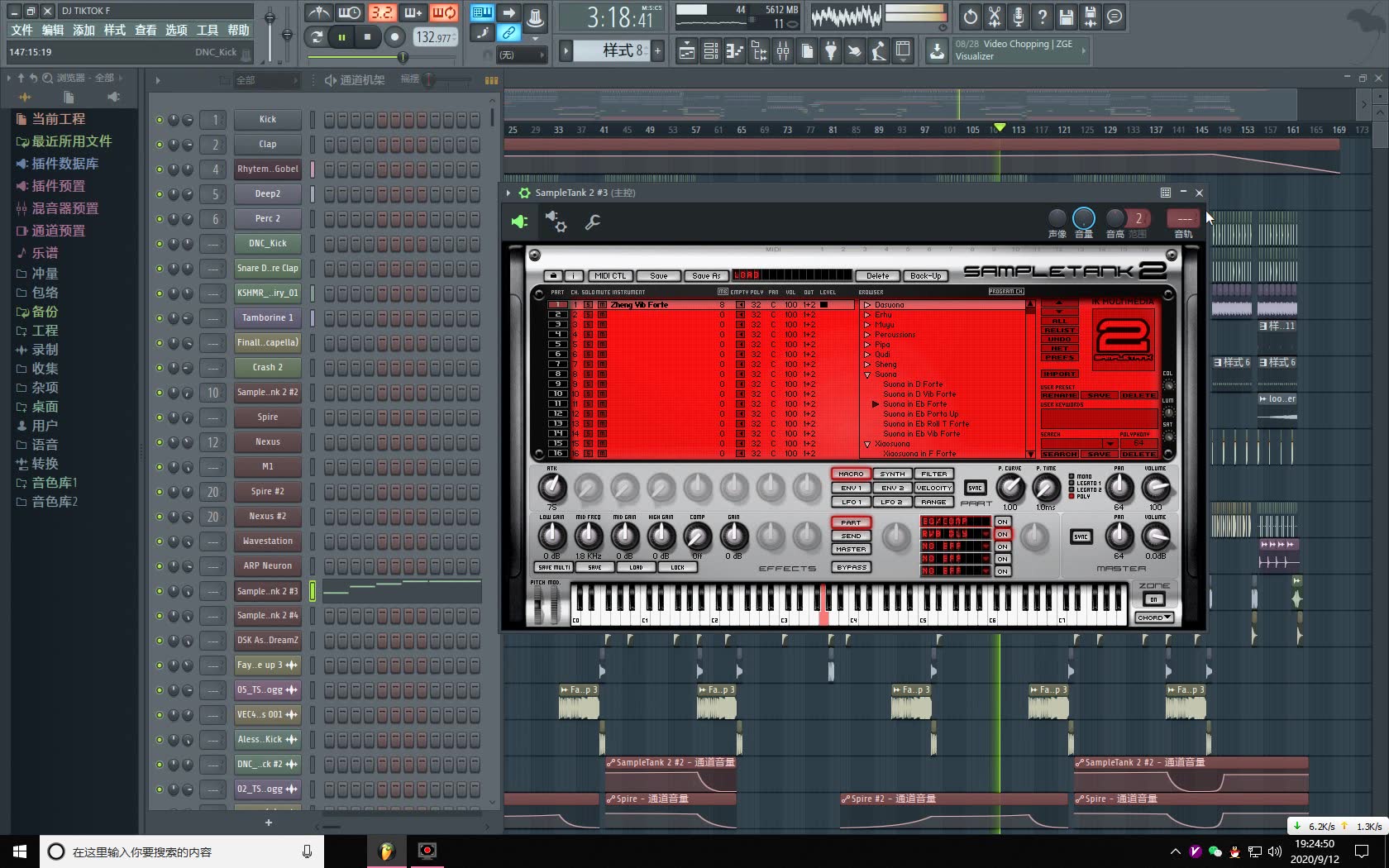1389x868 pixels.
Task: Click the undo history circular arrow icon
Action: point(971,17)
